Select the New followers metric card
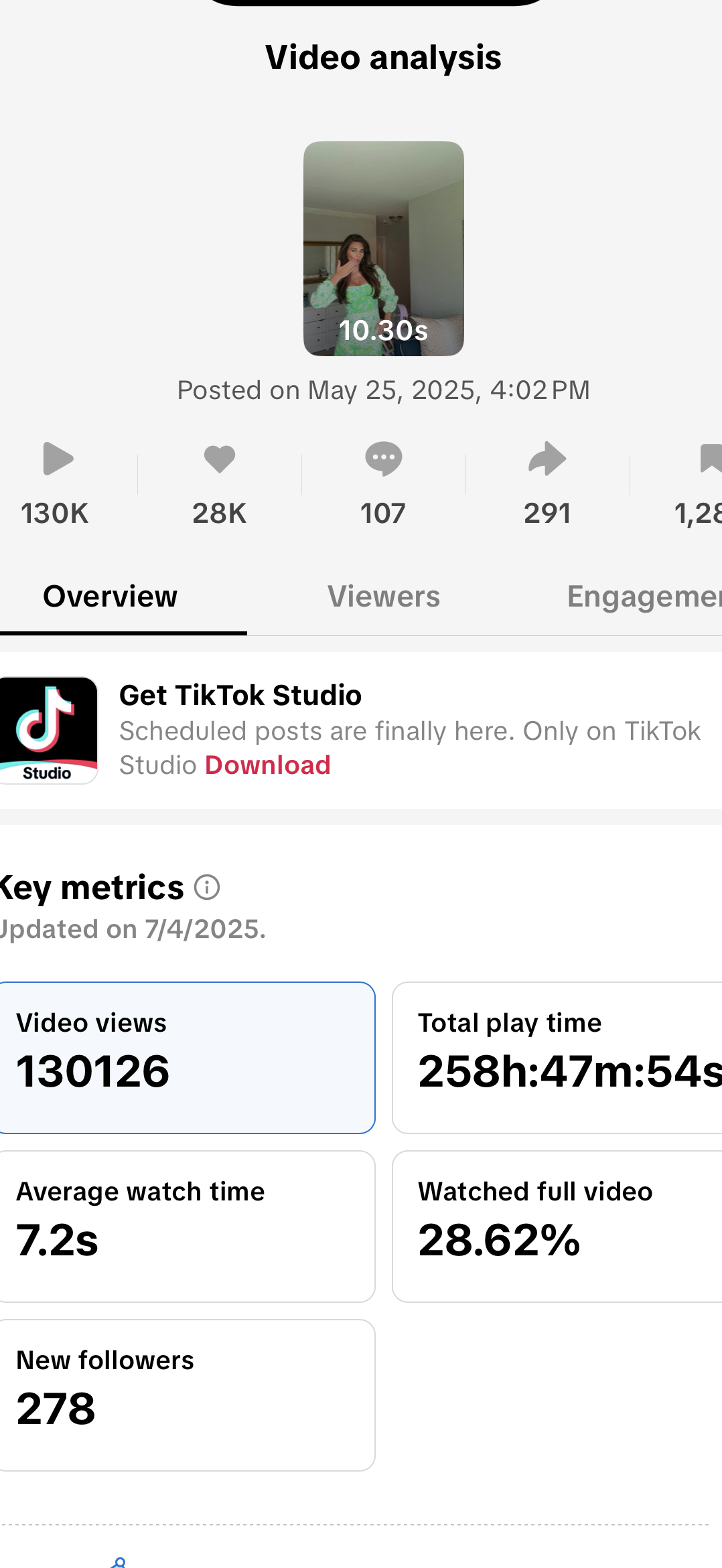 pyautogui.click(x=186, y=1395)
